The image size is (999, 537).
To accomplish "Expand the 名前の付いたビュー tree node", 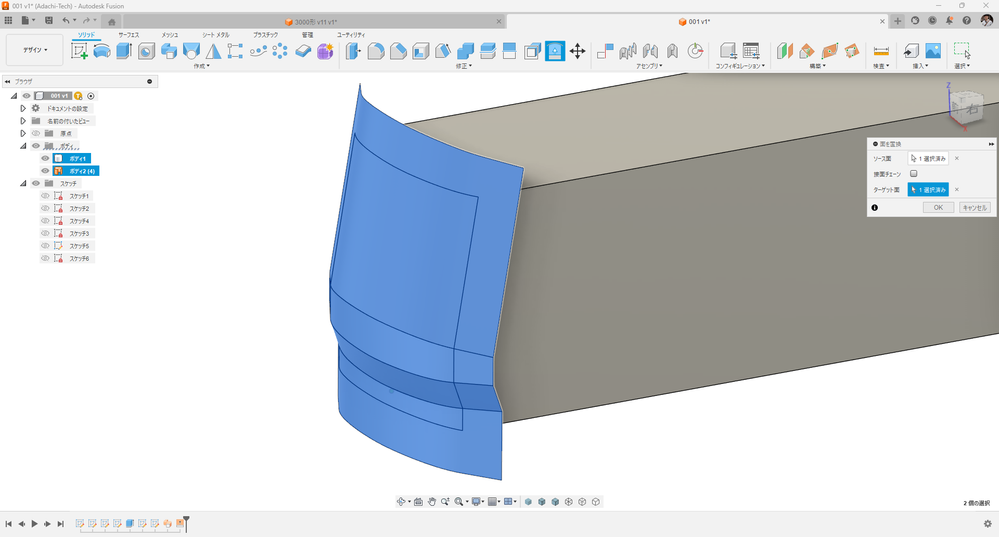I will coord(23,121).
